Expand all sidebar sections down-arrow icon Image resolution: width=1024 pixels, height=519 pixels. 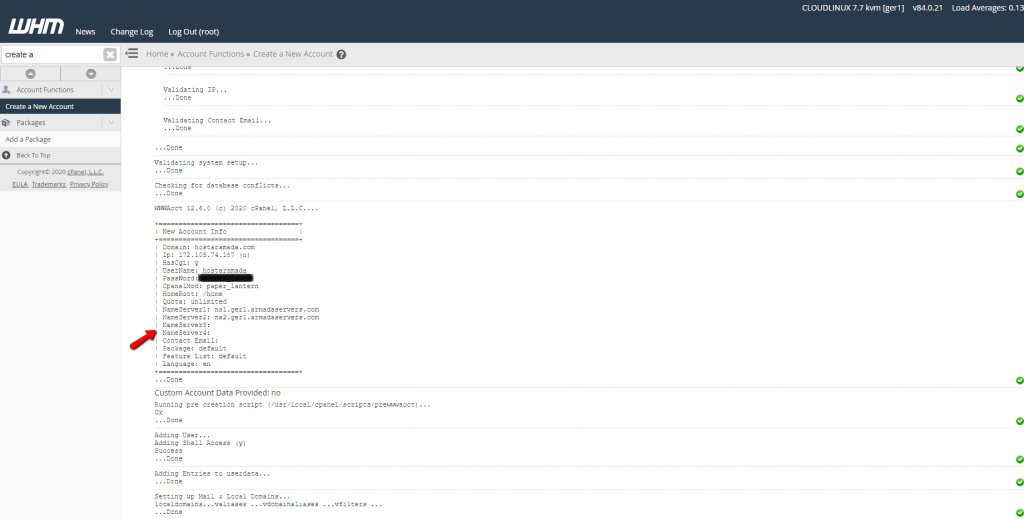(91, 74)
